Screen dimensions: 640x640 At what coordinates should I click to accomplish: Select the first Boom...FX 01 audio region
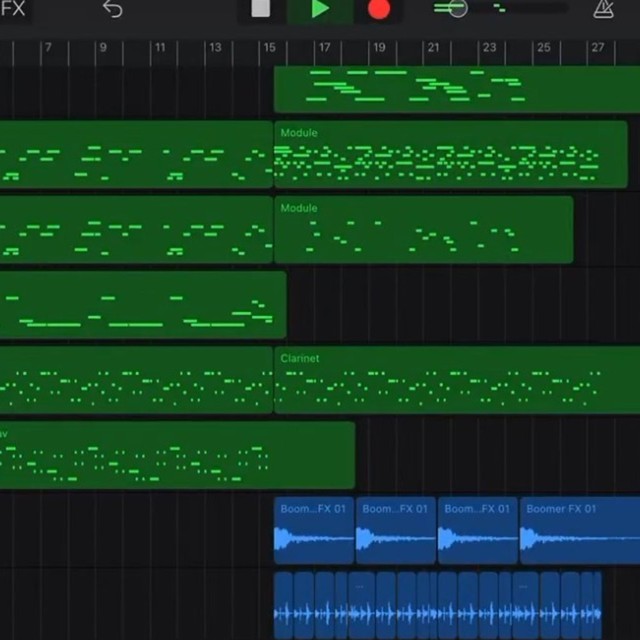click(x=314, y=531)
